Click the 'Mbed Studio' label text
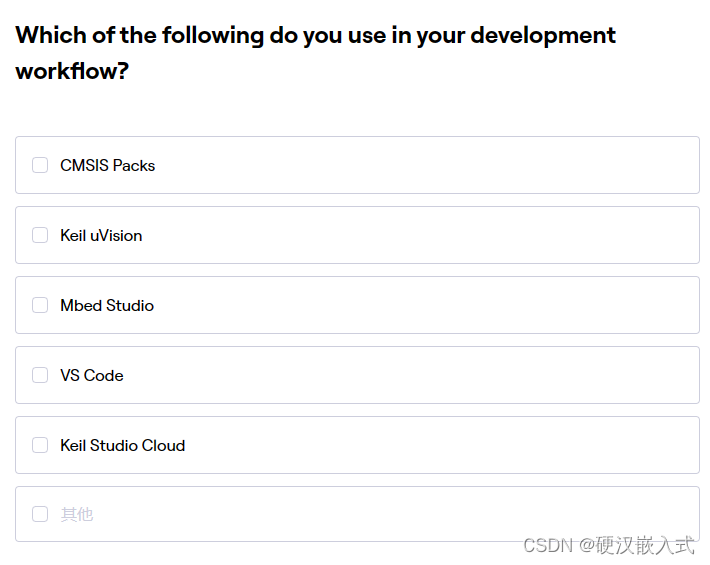This screenshot has height=565, width=710. point(107,305)
